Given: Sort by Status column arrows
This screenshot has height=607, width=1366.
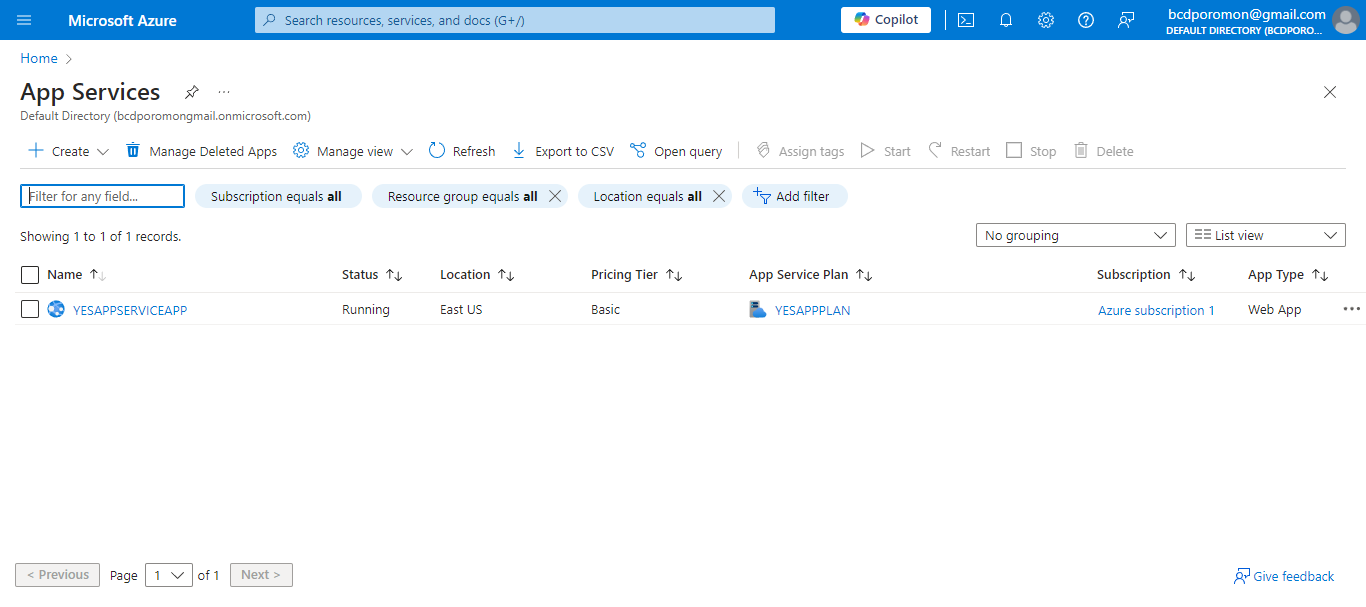Looking at the screenshot, I should pos(394,275).
